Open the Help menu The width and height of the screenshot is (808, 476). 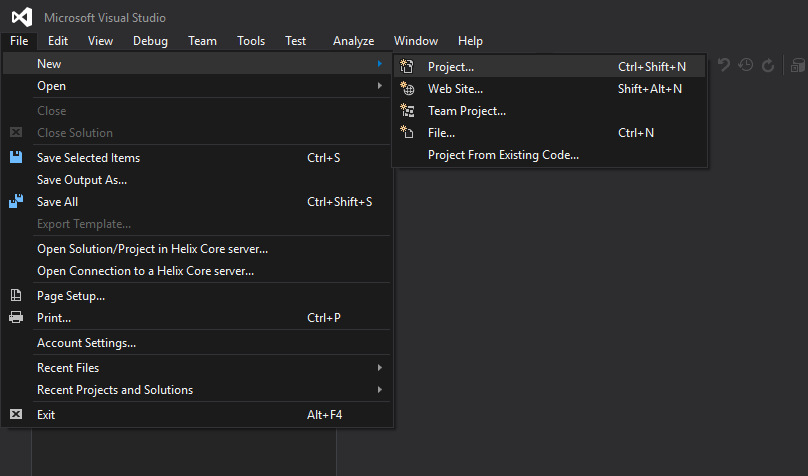(x=470, y=41)
